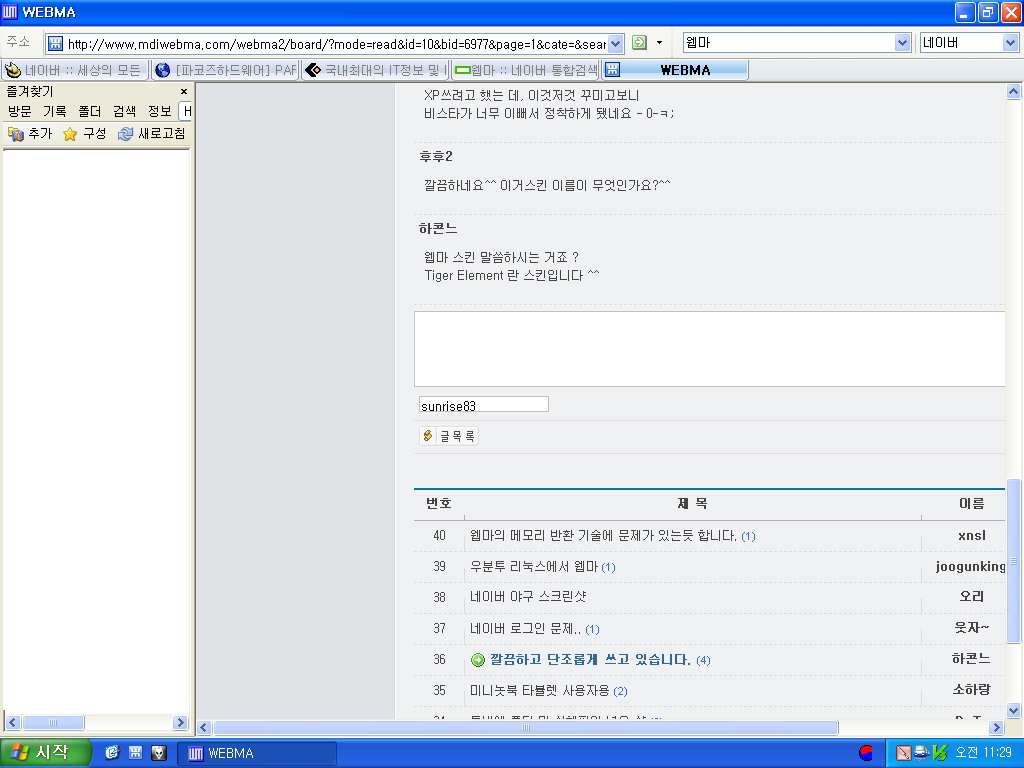Screen dimensions: 1024x768
Task: Click the comment text area box
Action: (709, 348)
